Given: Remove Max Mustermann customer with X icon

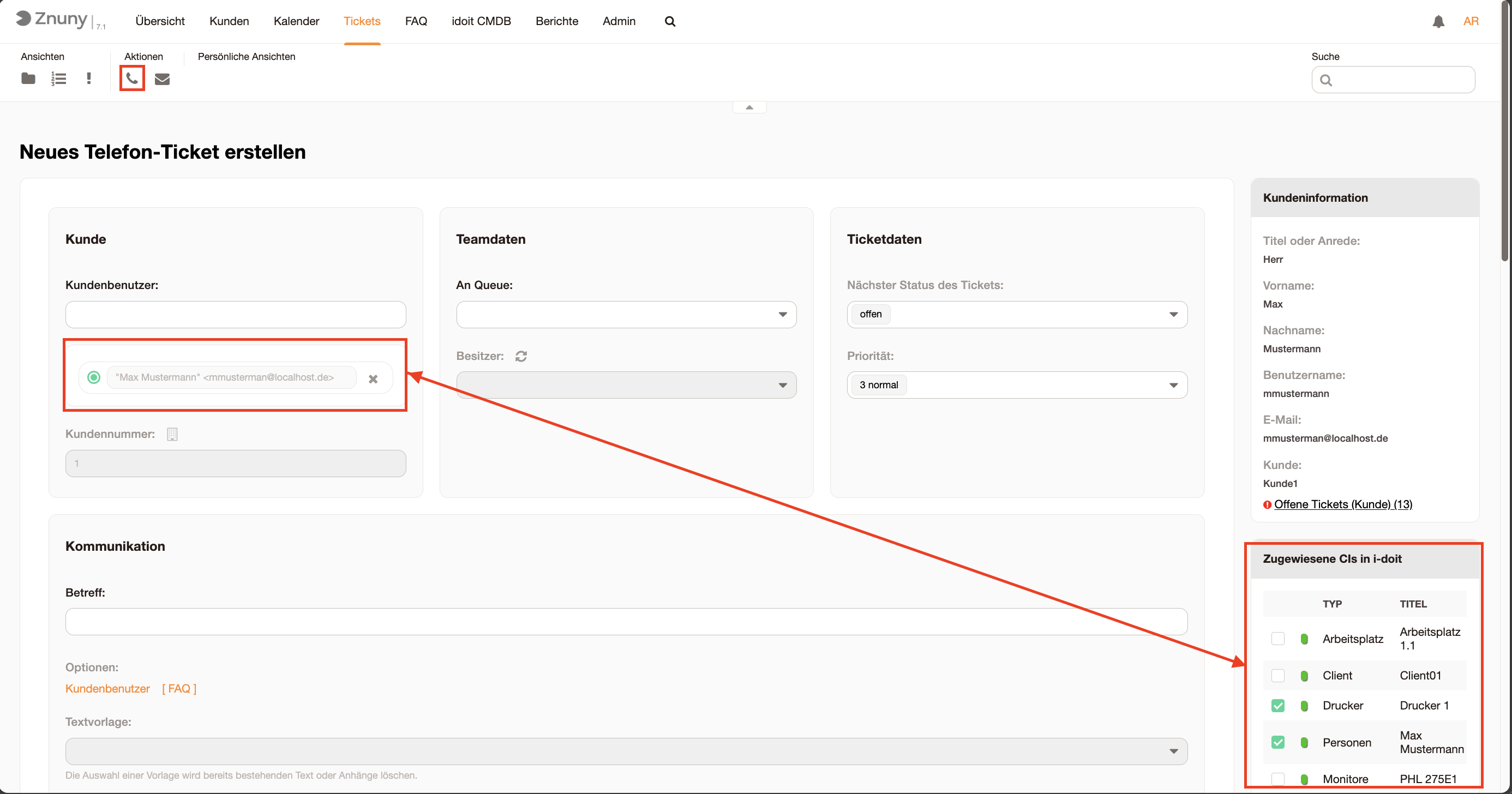Looking at the screenshot, I should (373, 378).
